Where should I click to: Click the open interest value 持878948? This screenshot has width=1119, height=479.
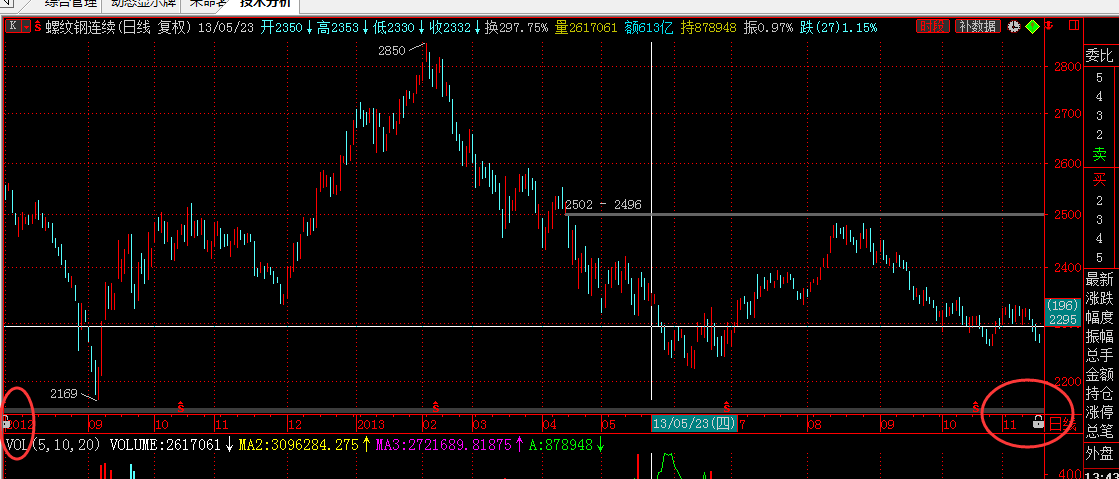pos(708,28)
